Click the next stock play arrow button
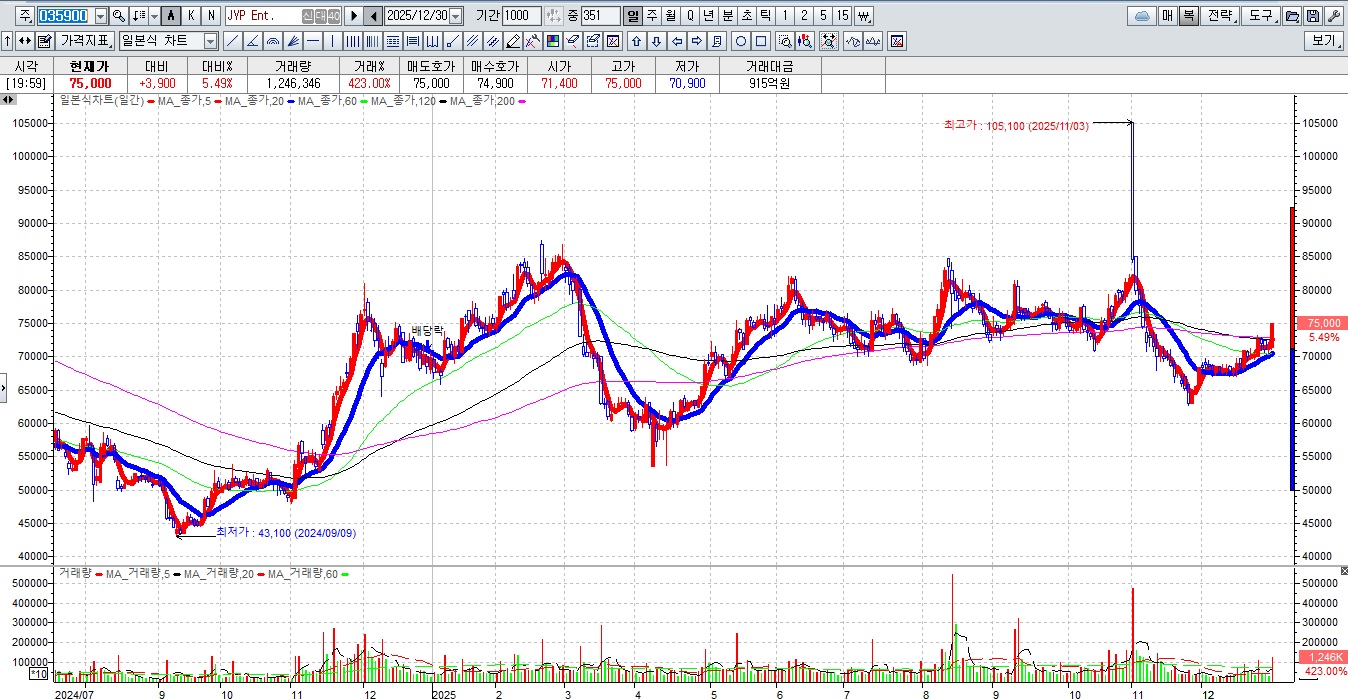Image resolution: width=1348 pixels, height=699 pixels. point(354,16)
